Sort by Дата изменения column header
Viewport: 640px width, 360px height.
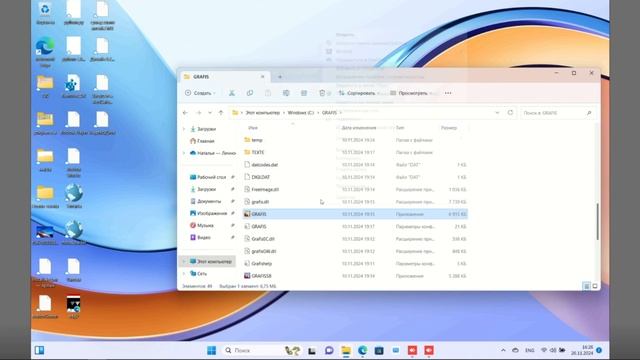point(359,128)
